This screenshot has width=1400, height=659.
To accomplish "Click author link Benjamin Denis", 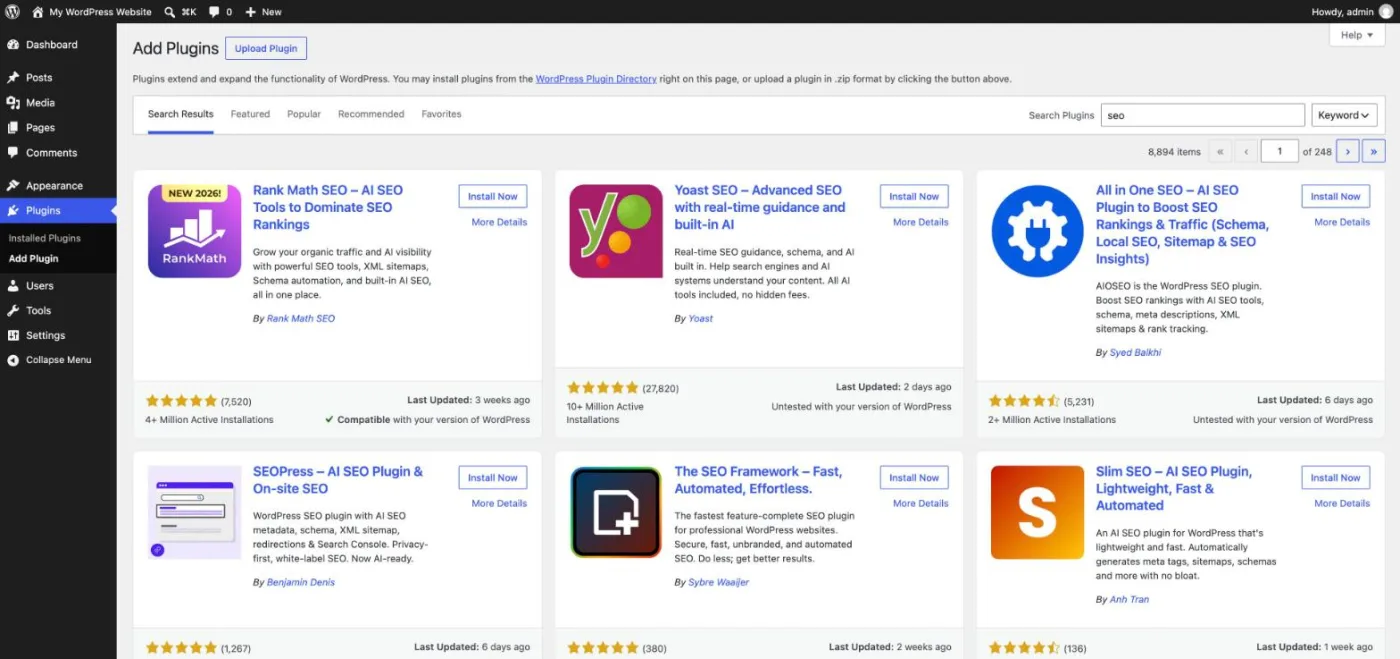I will (301, 582).
